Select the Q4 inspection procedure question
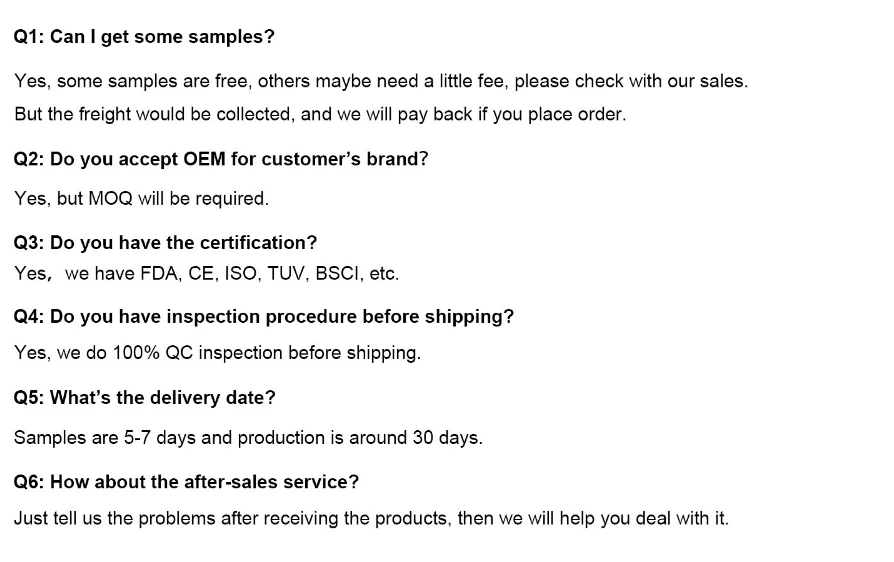894x562 pixels. tap(263, 317)
